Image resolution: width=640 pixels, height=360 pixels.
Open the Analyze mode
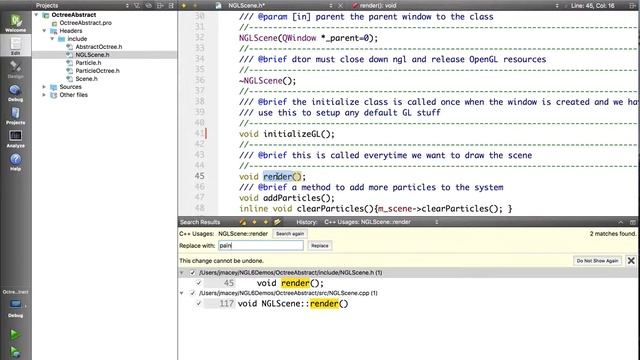click(x=16, y=139)
